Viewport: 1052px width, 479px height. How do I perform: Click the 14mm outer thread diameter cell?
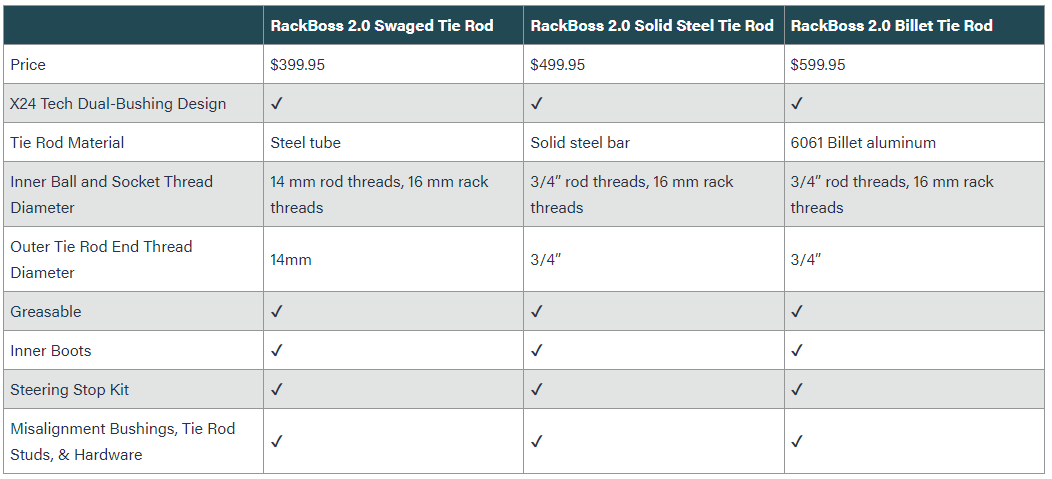tap(291, 259)
